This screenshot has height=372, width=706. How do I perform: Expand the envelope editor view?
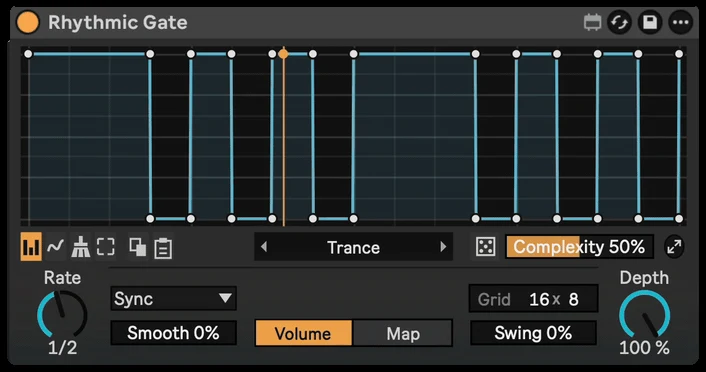pos(674,247)
